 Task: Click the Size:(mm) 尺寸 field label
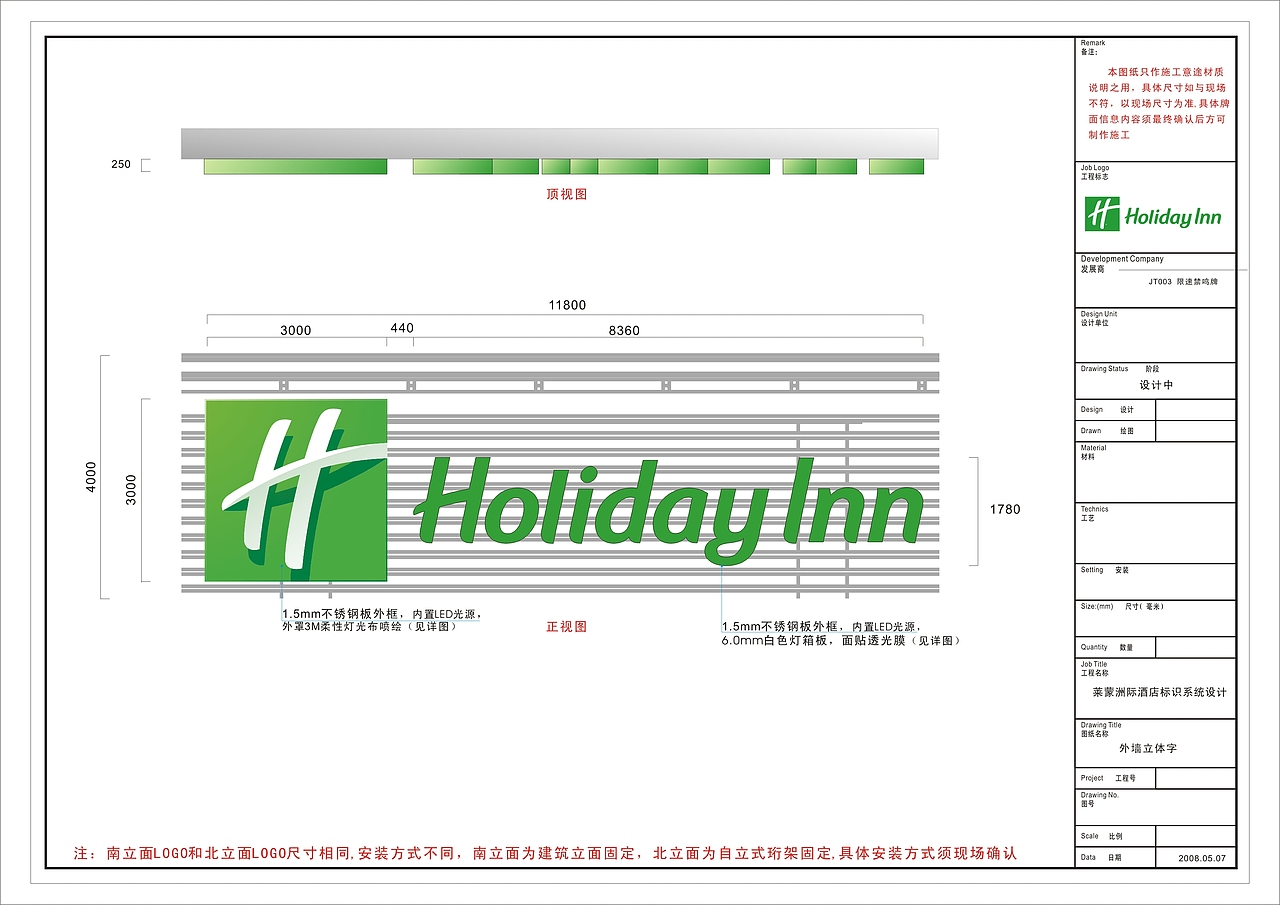(1122, 606)
